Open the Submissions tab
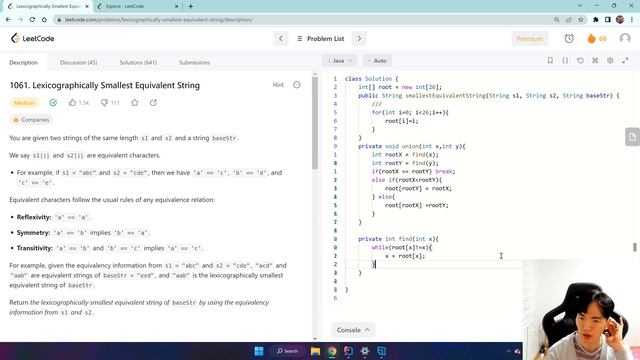The image size is (640, 360). tap(194, 62)
